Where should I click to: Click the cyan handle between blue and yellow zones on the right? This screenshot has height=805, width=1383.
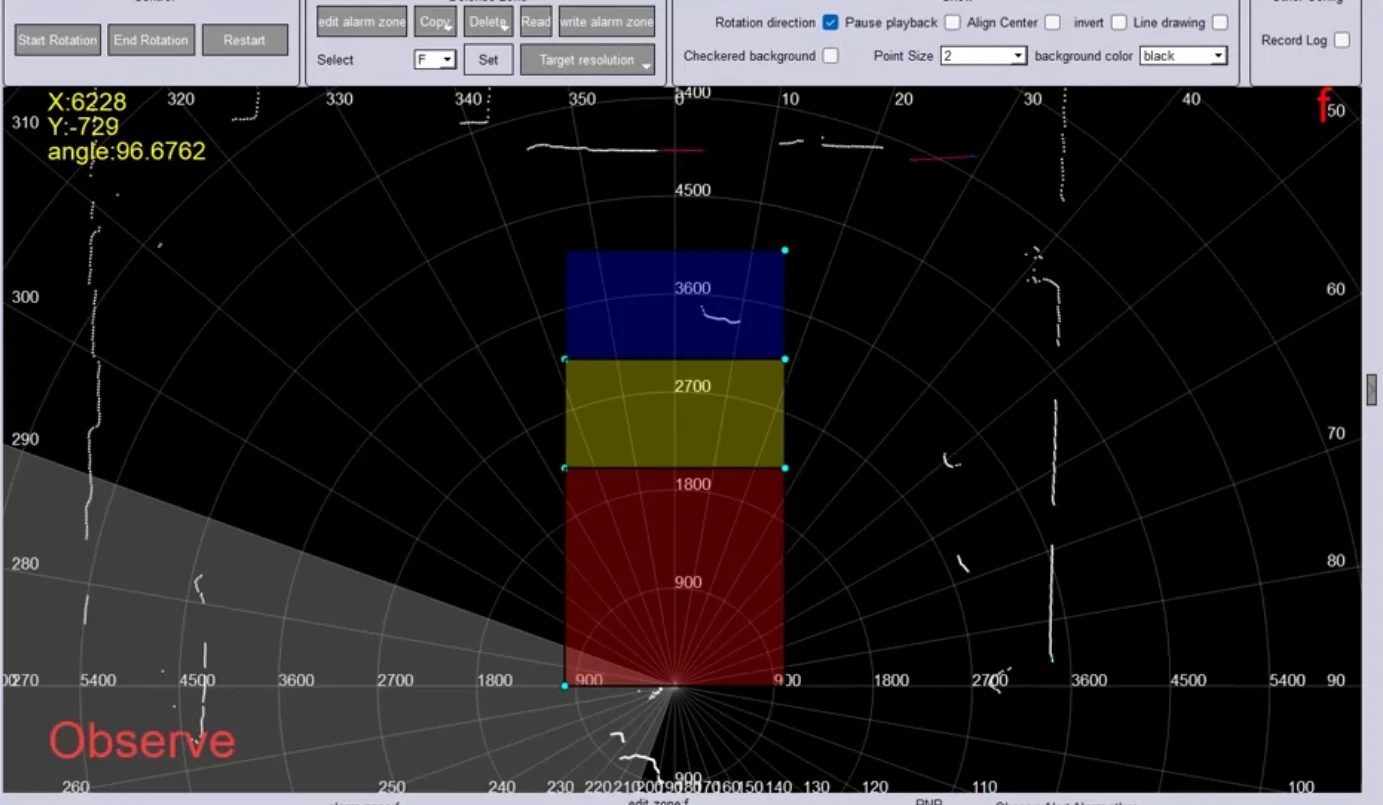785,359
